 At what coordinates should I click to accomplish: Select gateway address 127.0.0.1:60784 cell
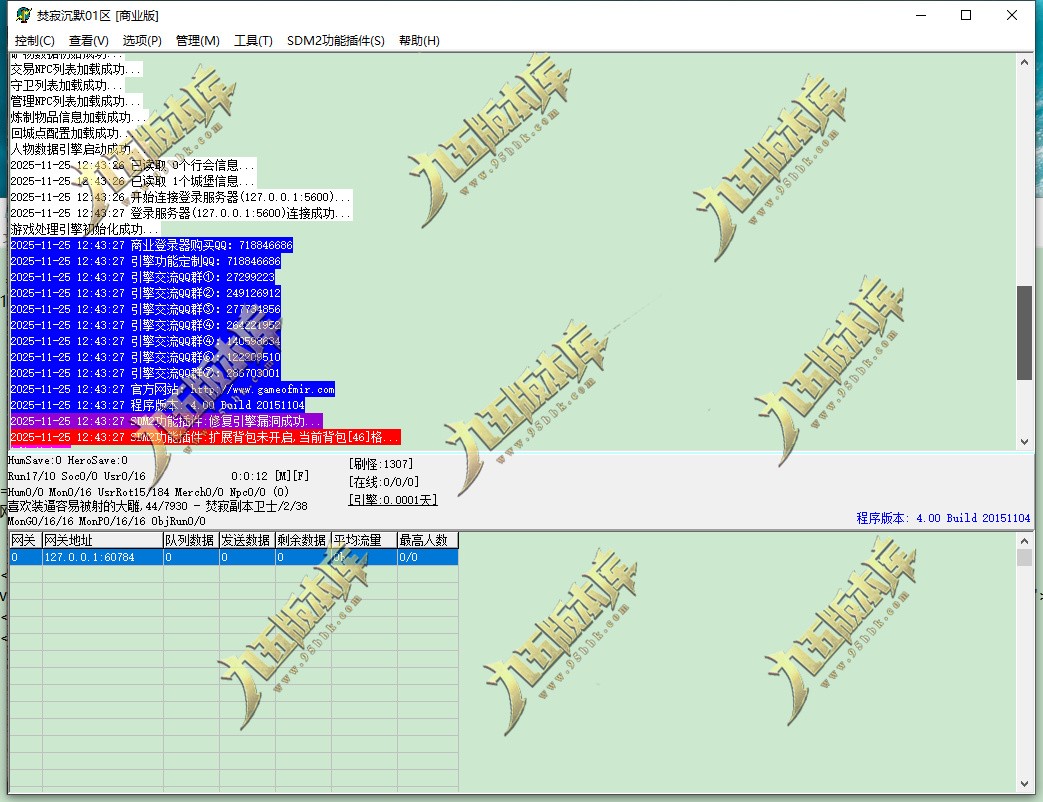(x=102, y=557)
